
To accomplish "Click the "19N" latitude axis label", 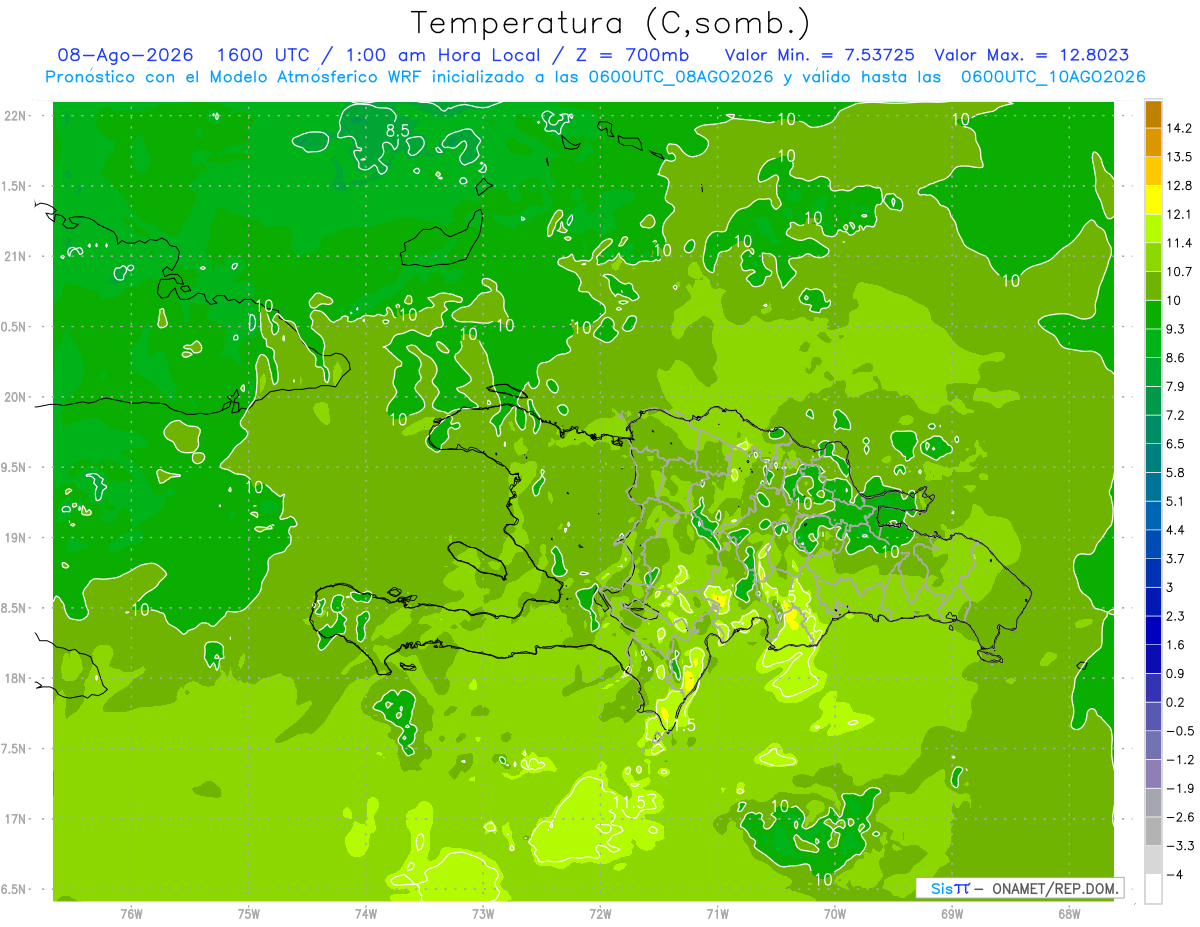I will 17,538.
